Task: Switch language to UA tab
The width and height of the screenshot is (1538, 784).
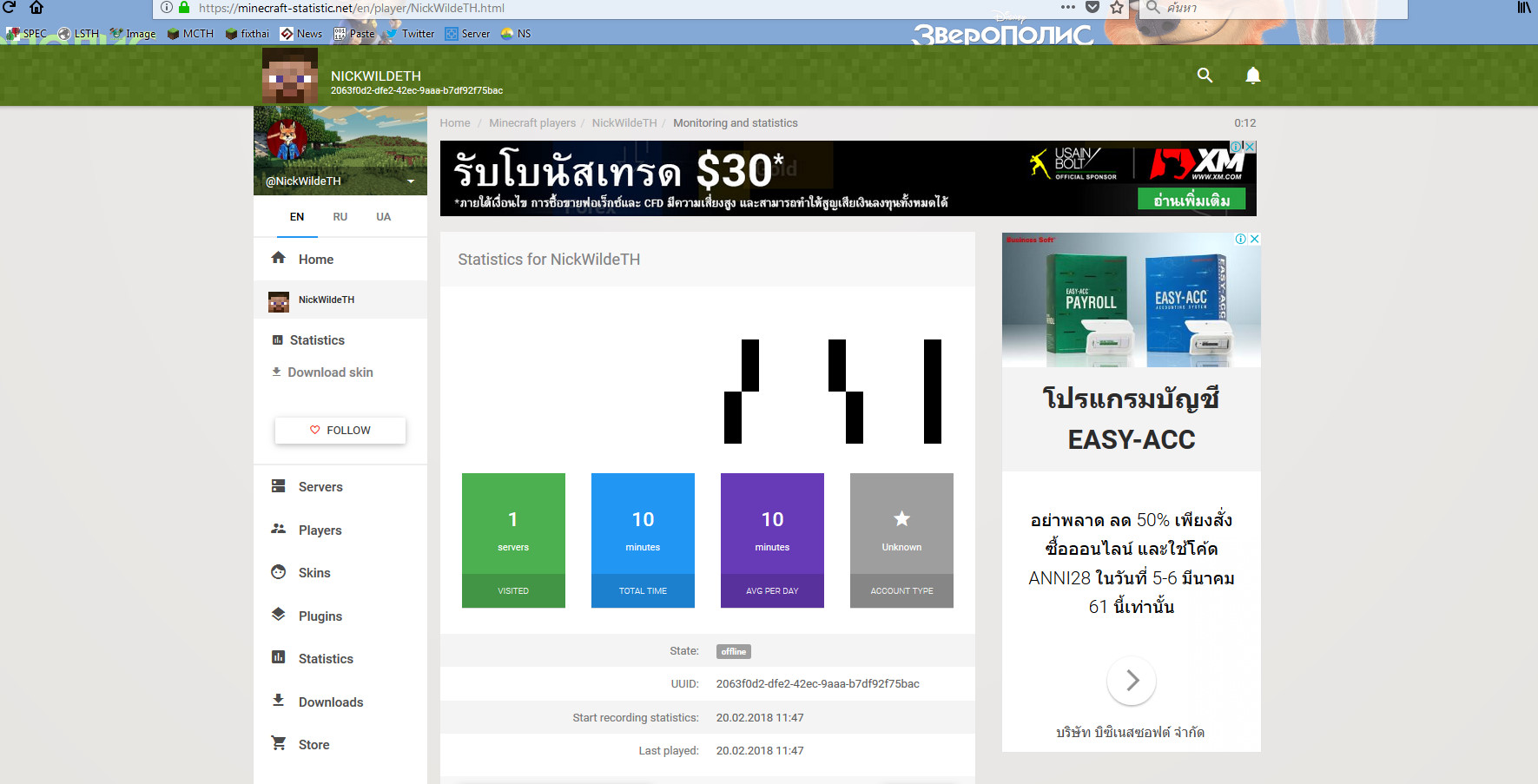Action: [383, 217]
